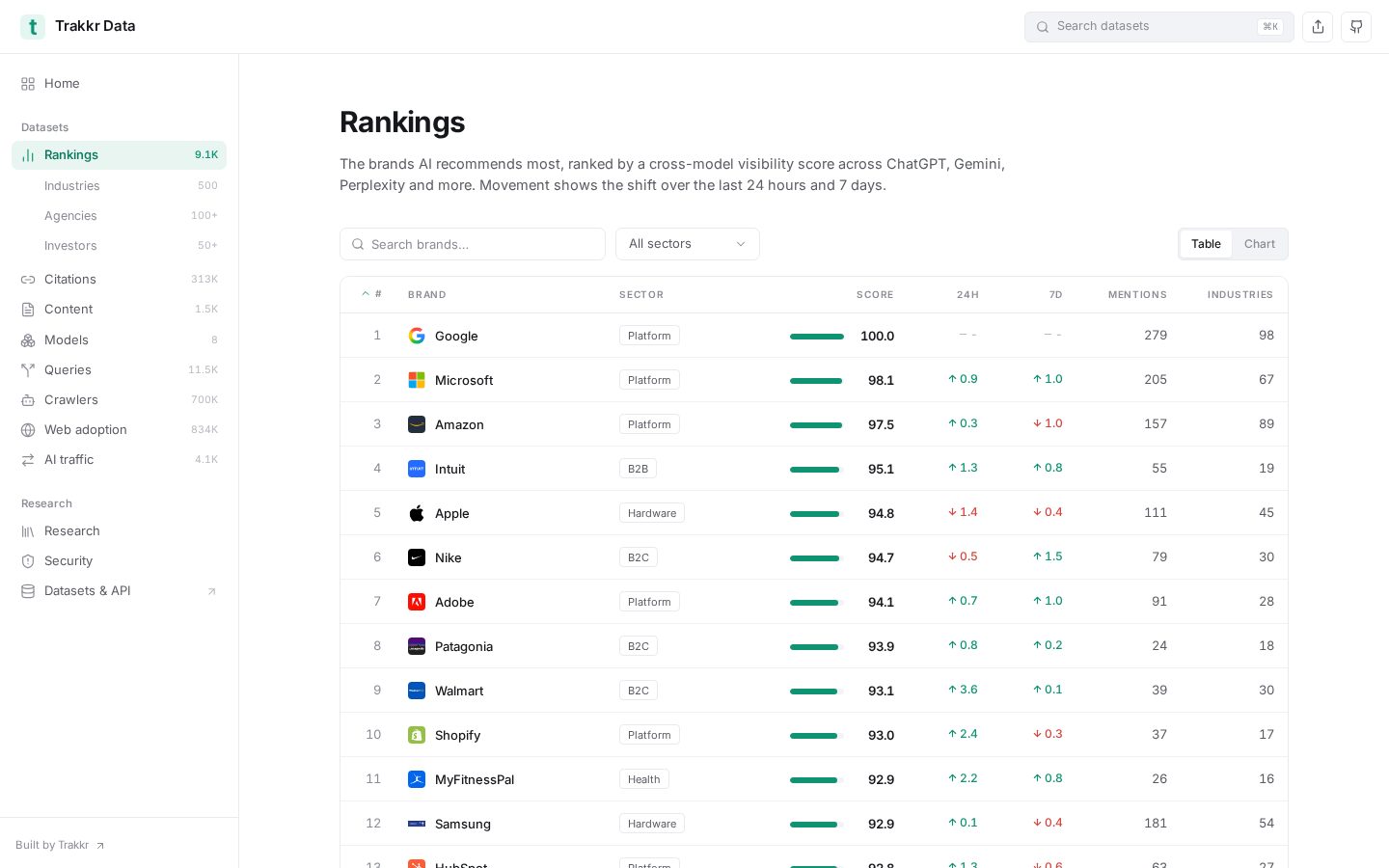Click the Rankings 9.1K count badge
This screenshot has width=1389, height=868.
[206, 155]
